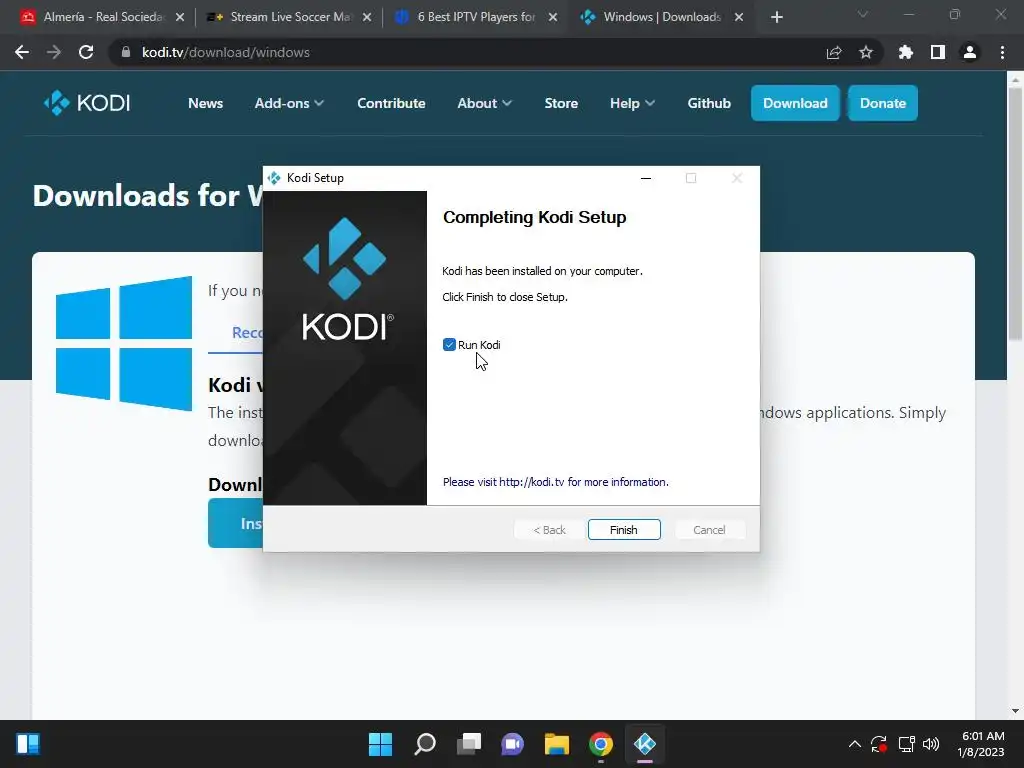Click the Donate button in the header
Screen dimensions: 1024x768
(882, 103)
